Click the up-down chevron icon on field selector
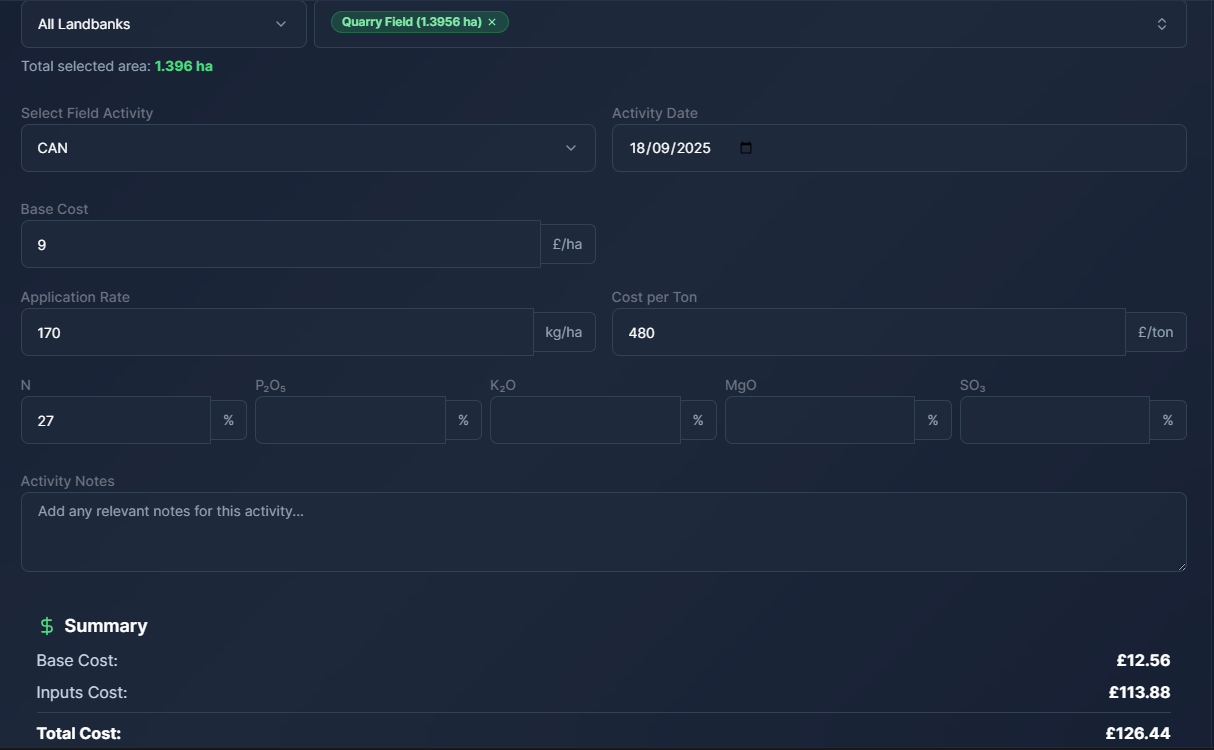This screenshot has width=1214, height=750. pyautogui.click(x=1160, y=23)
